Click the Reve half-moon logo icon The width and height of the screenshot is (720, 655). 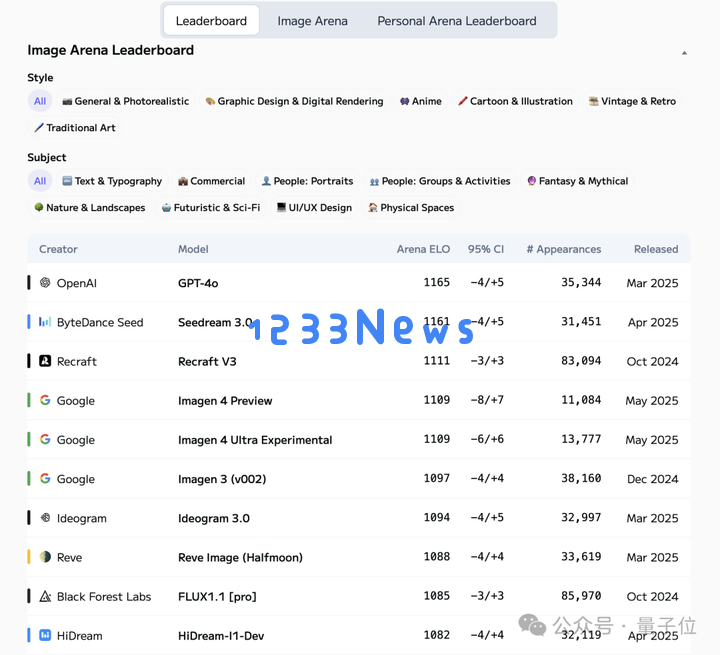pos(45,557)
